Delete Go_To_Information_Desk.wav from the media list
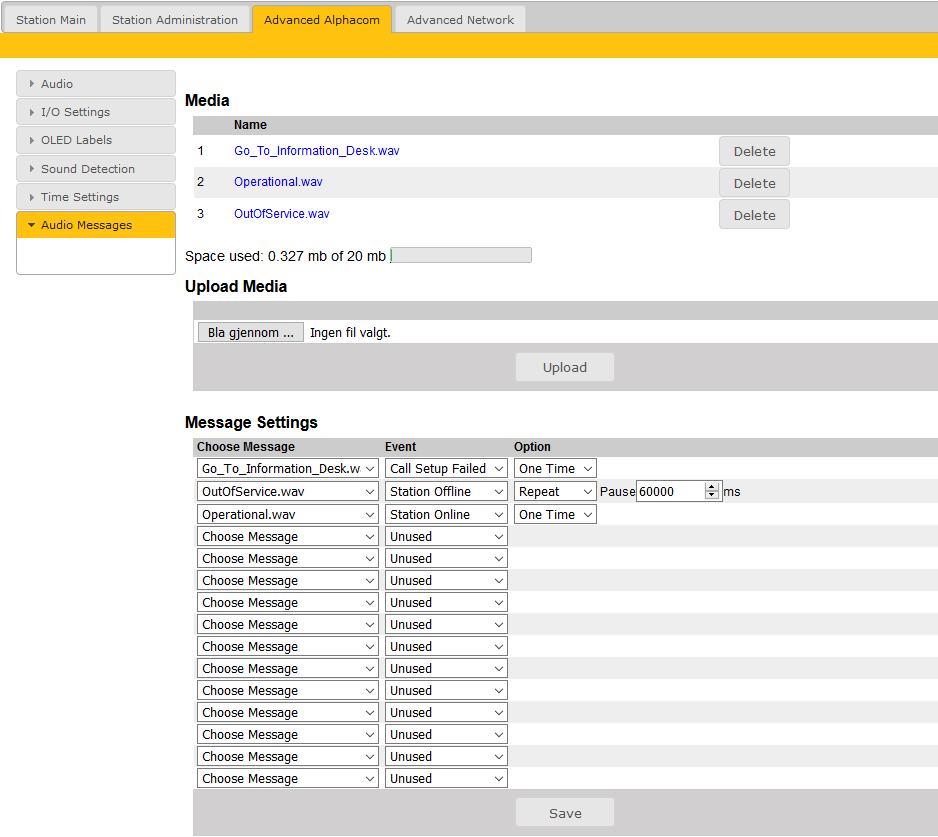Image resolution: width=938 pixels, height=837 pixels. point(754,151)
